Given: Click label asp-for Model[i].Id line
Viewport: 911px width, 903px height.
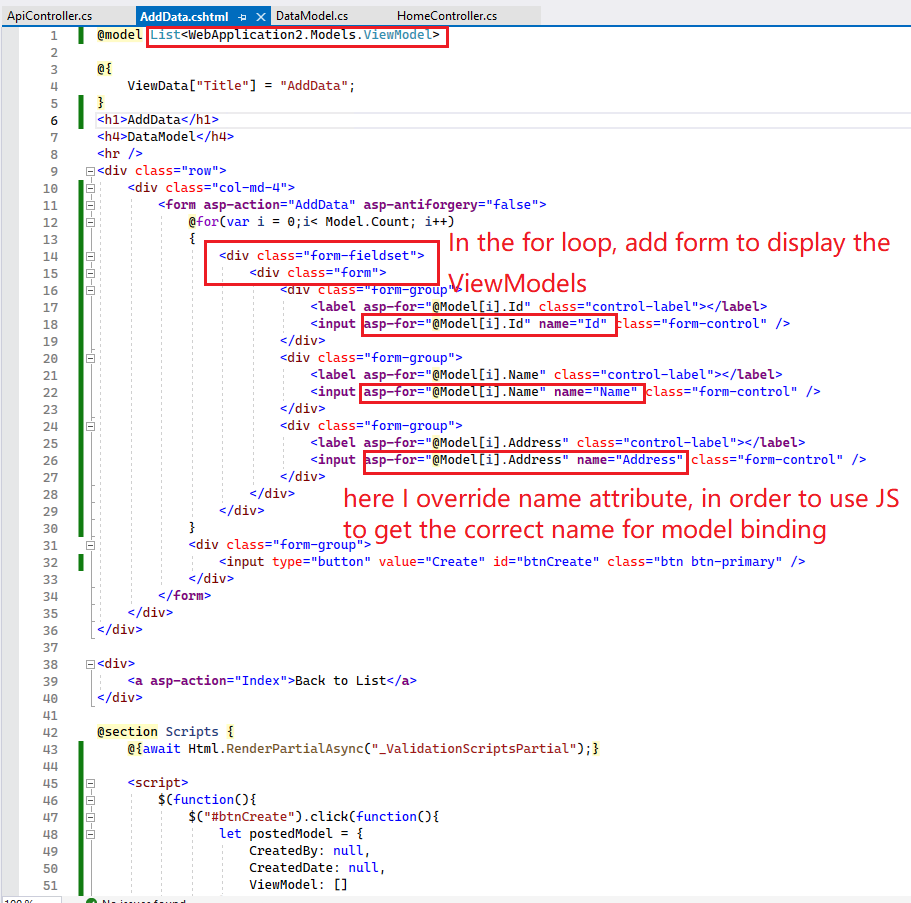Looking at the screenshot, I should [539, 306].
